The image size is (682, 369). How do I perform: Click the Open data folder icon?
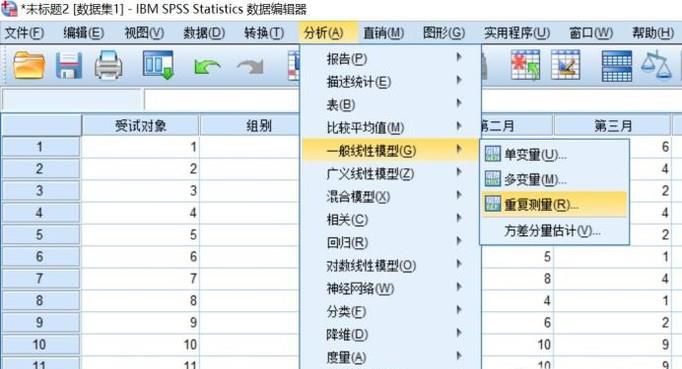[x=29, y=65]
